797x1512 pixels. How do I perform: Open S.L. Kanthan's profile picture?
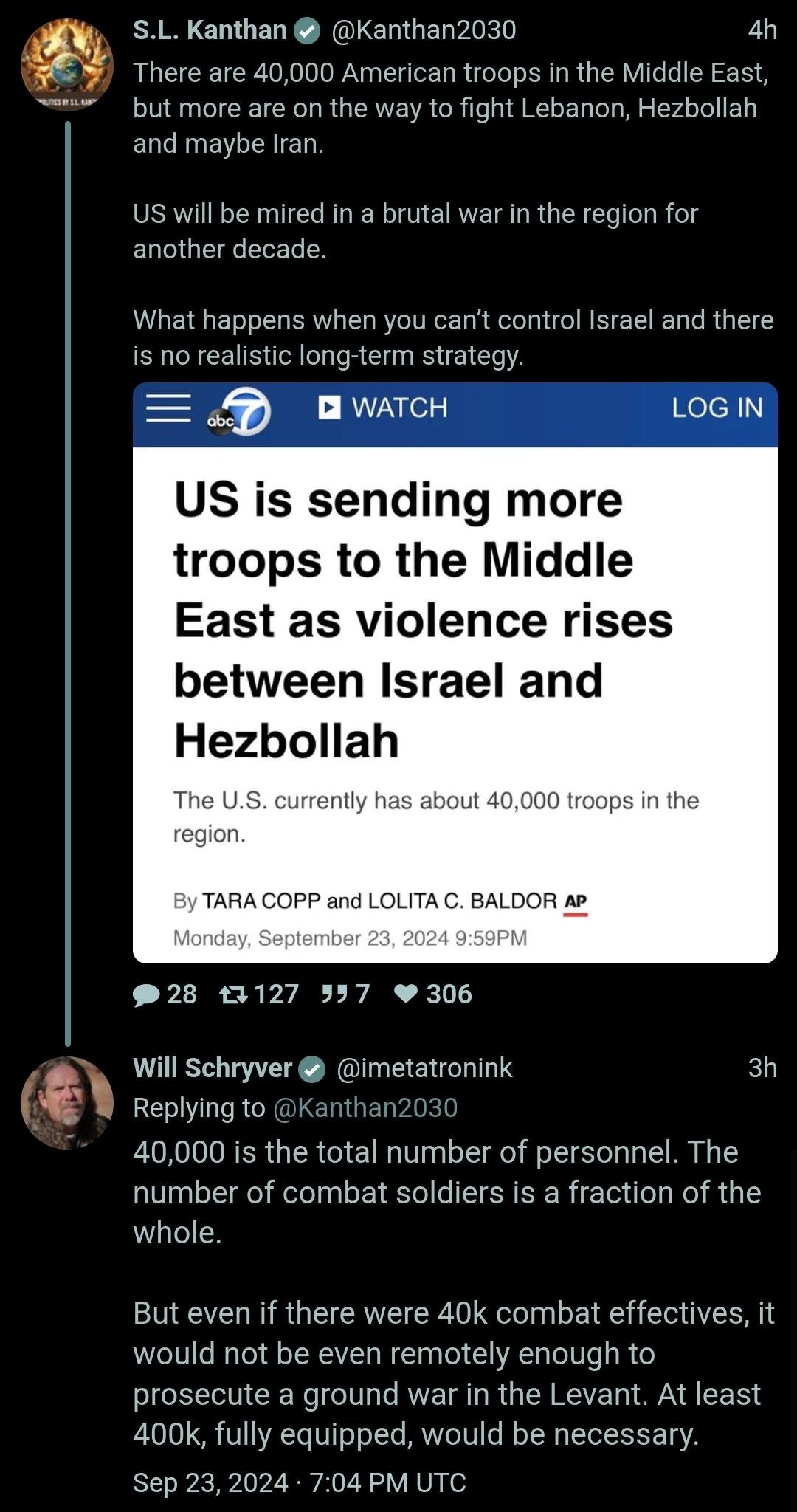tap(67, 65)
